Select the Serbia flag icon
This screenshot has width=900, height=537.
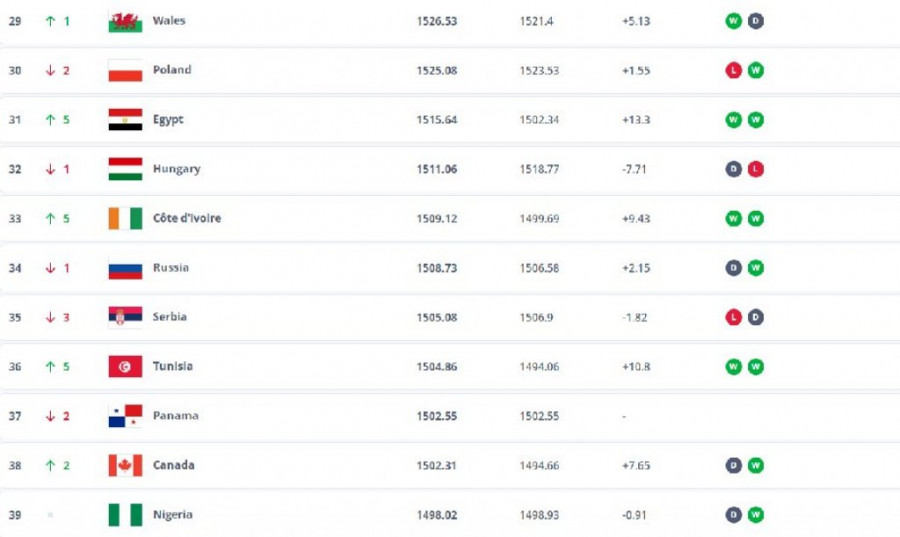(x=125, y=317)
